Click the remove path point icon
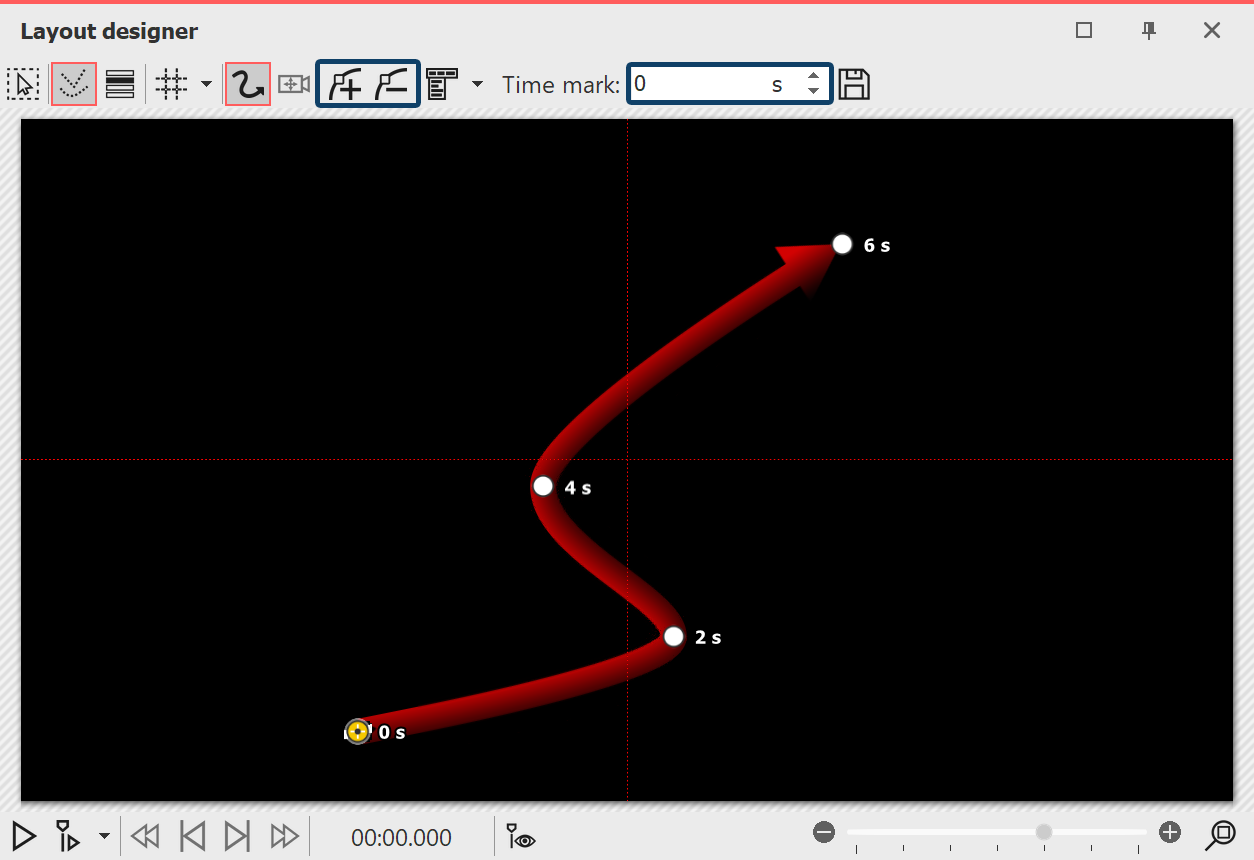 pos(391,85)
